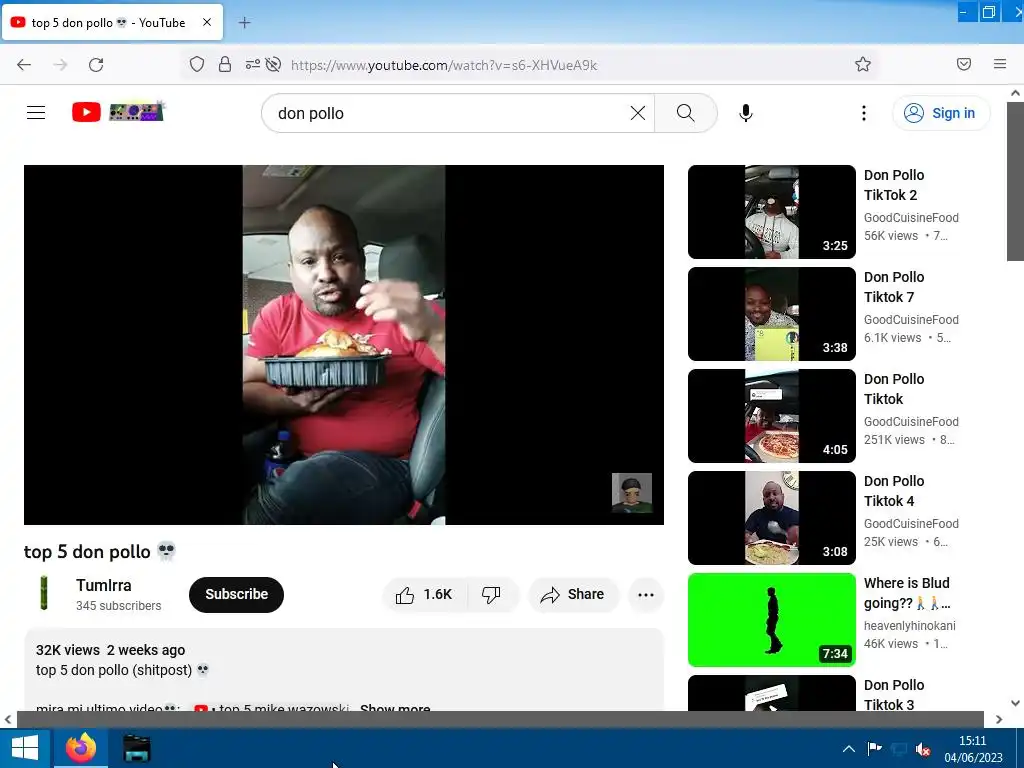Click network icon in system tray
This screenshot has width=1024, height=768.
899,748
